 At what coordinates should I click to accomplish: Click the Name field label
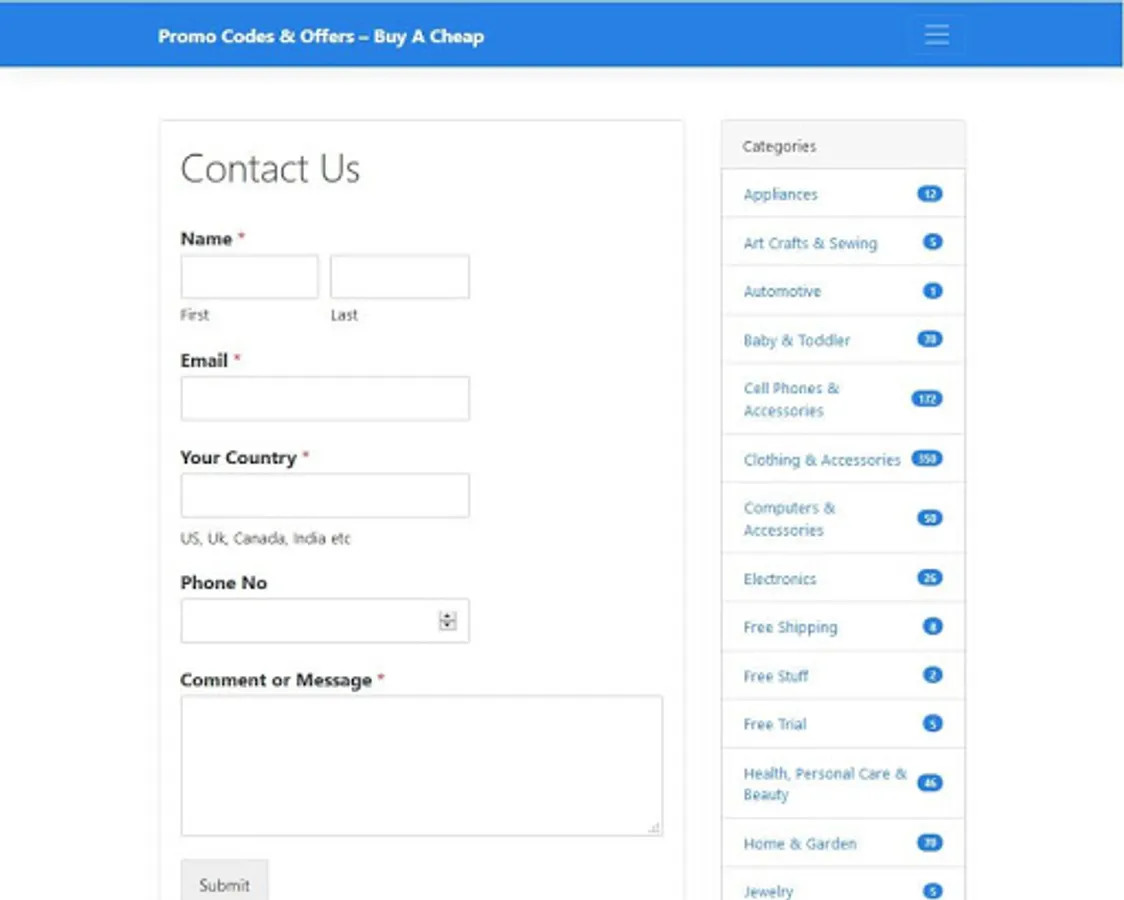point(206,239)
